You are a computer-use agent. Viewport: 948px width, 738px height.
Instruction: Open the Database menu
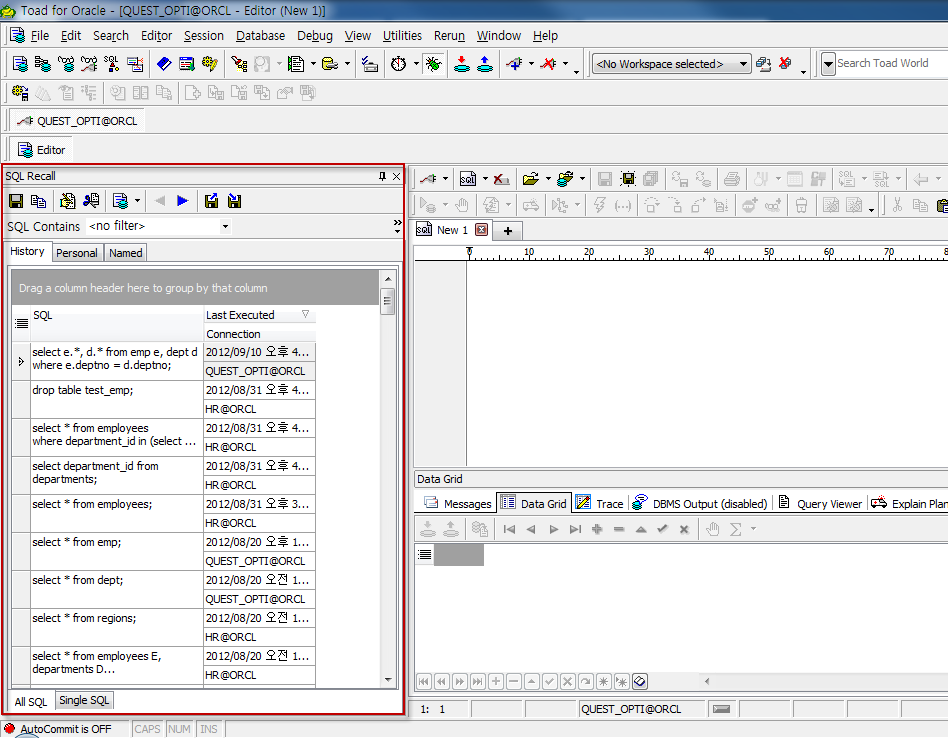click(260, 35)
